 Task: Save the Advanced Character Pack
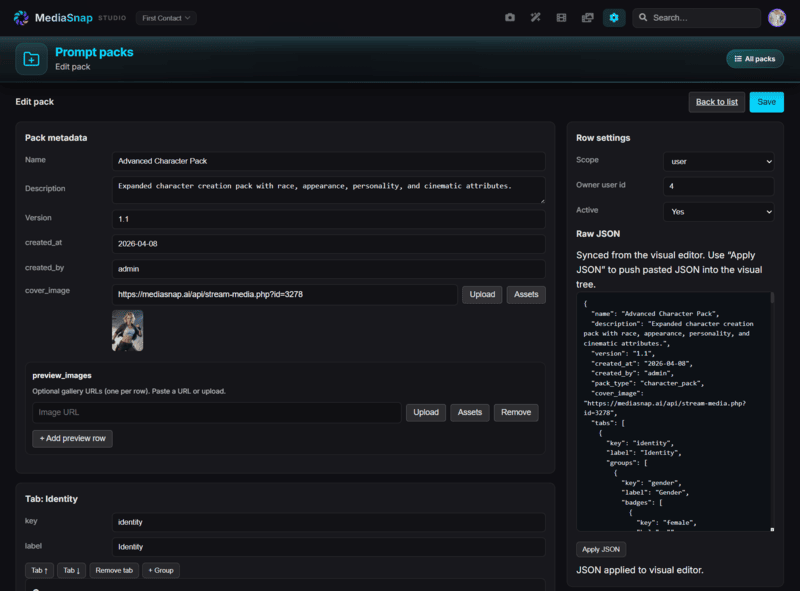[x=766, y=101]
